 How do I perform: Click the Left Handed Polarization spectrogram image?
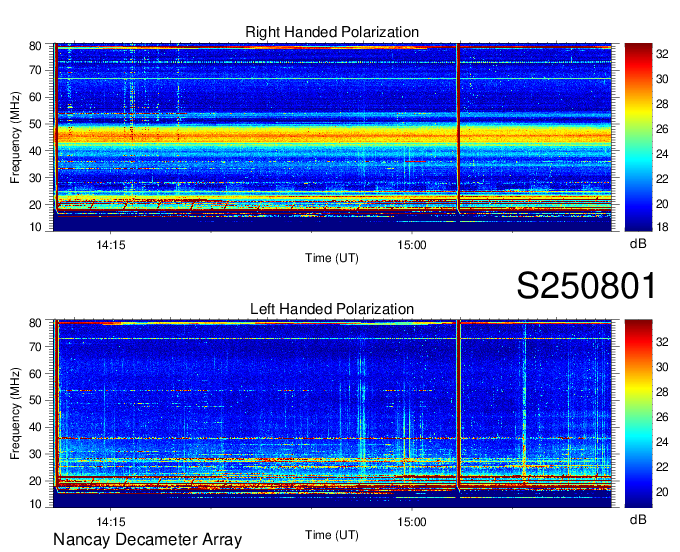point(332,414)
